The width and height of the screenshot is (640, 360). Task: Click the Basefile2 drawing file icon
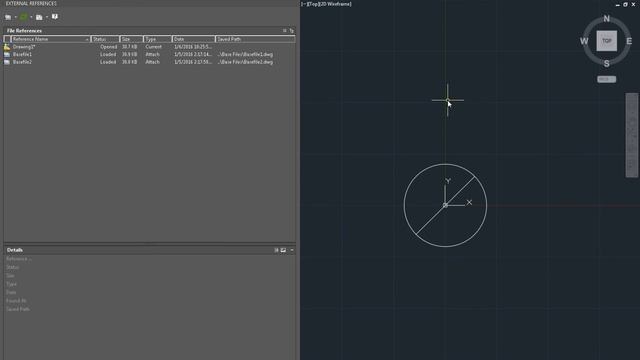tap(7, 62)
